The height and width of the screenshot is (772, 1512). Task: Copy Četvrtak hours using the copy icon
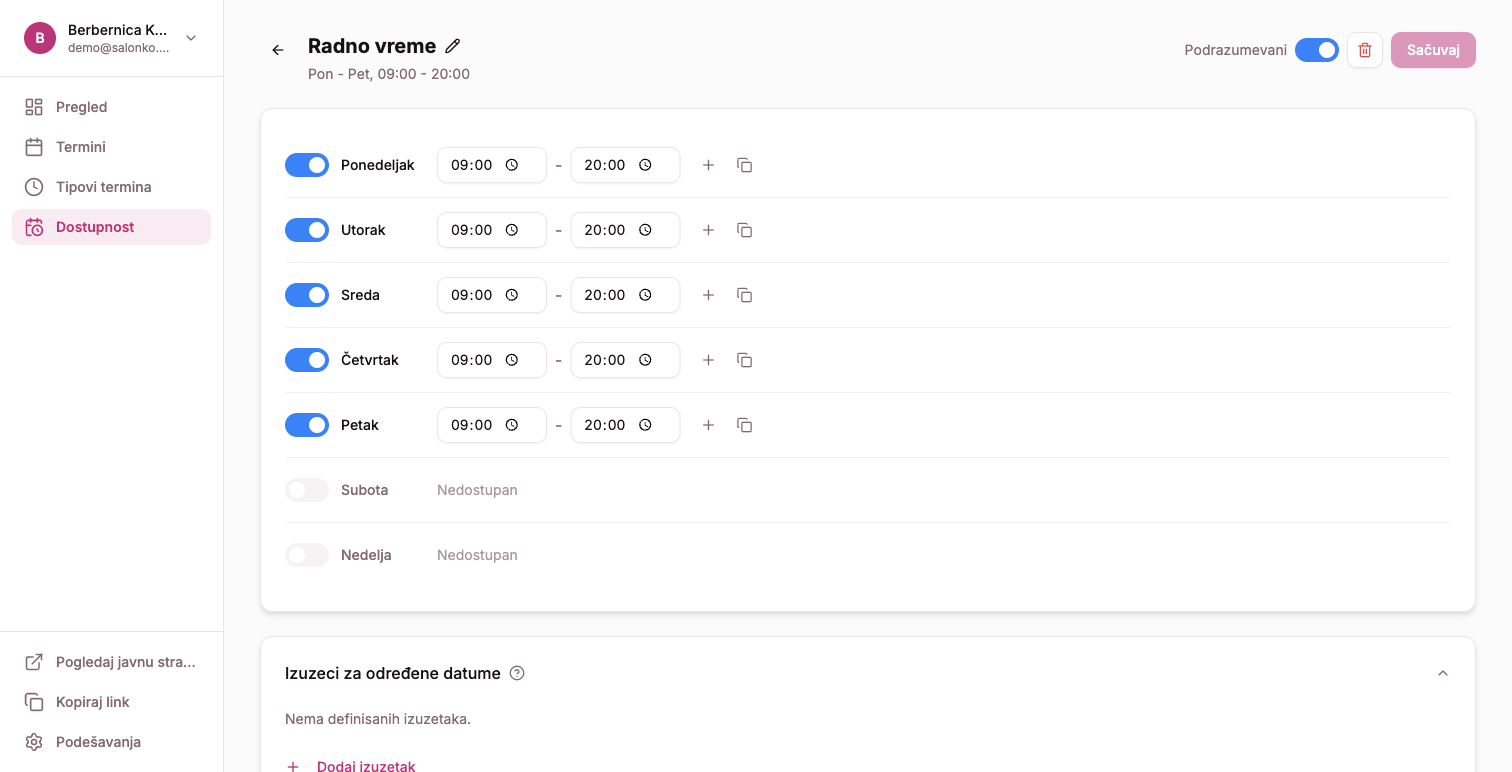(744, 360)
